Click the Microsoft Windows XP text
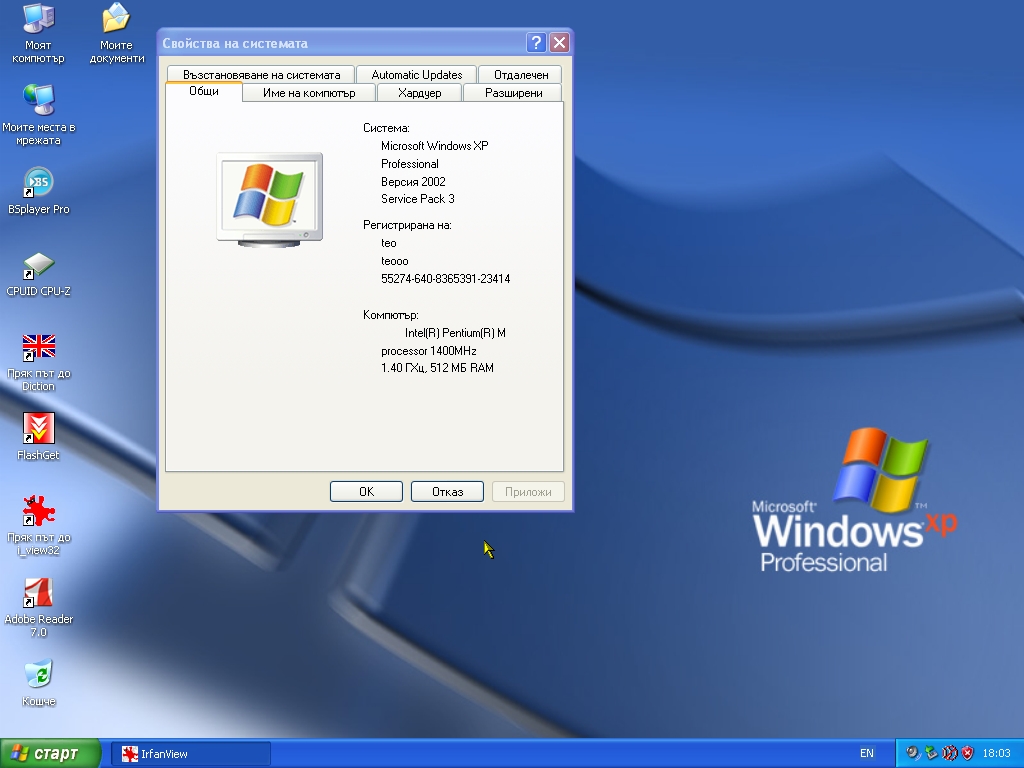This screenshot has width=1024, height=768. click(x=434, y=146)
